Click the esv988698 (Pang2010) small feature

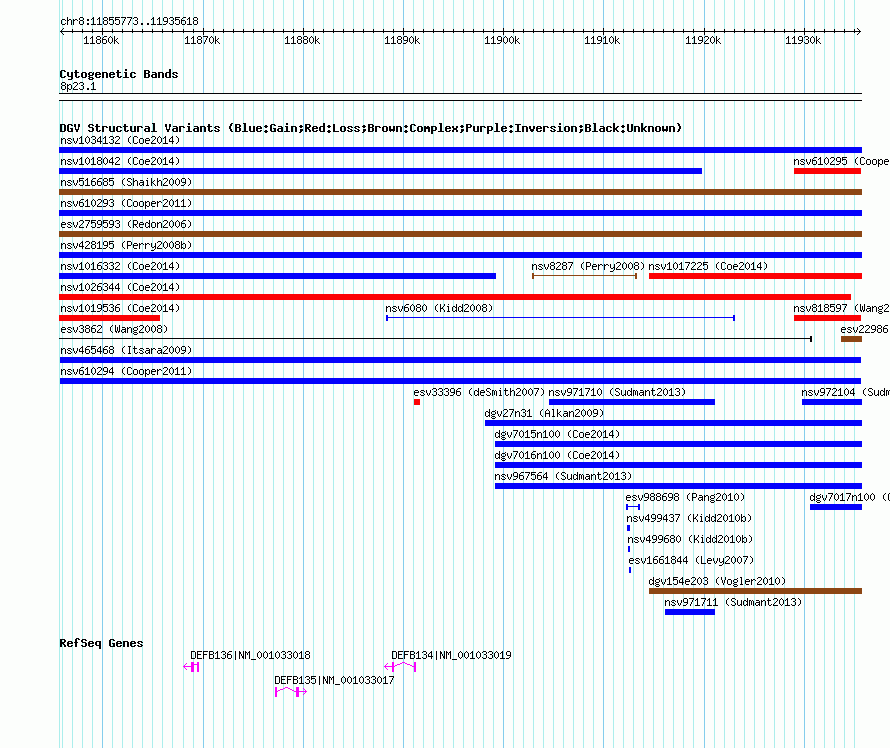point(633,507)
